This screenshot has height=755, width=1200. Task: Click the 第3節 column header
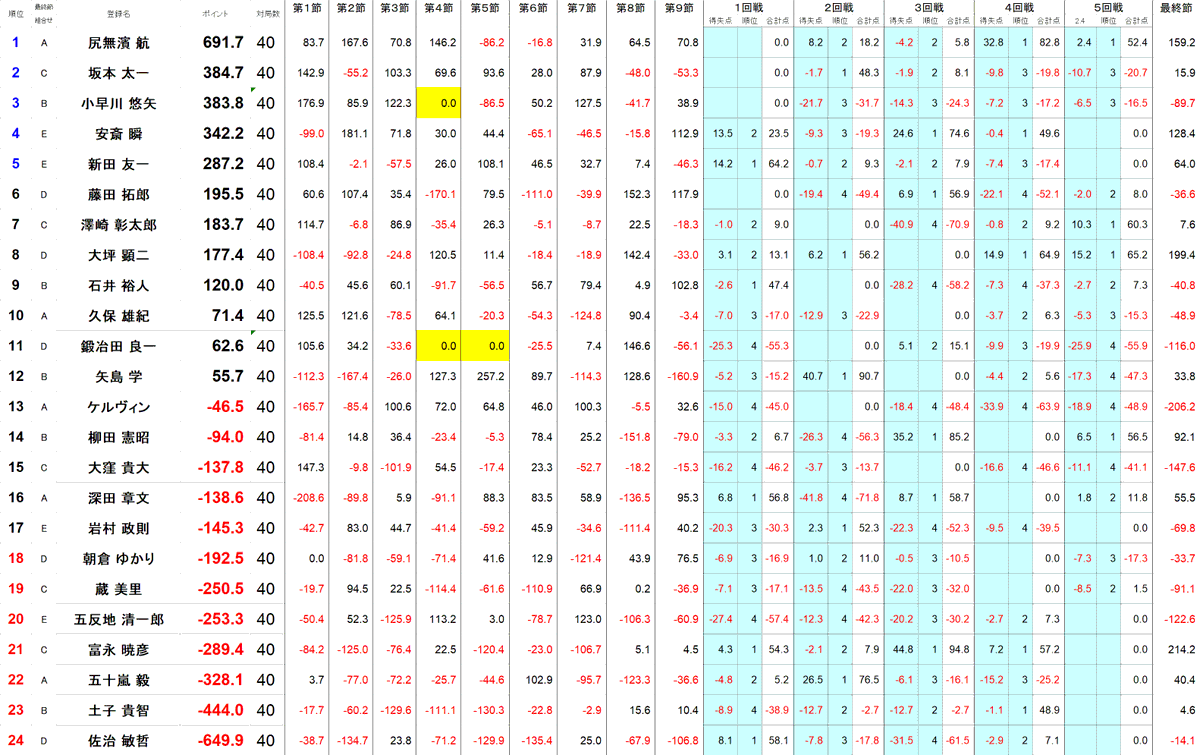(394, 8)
